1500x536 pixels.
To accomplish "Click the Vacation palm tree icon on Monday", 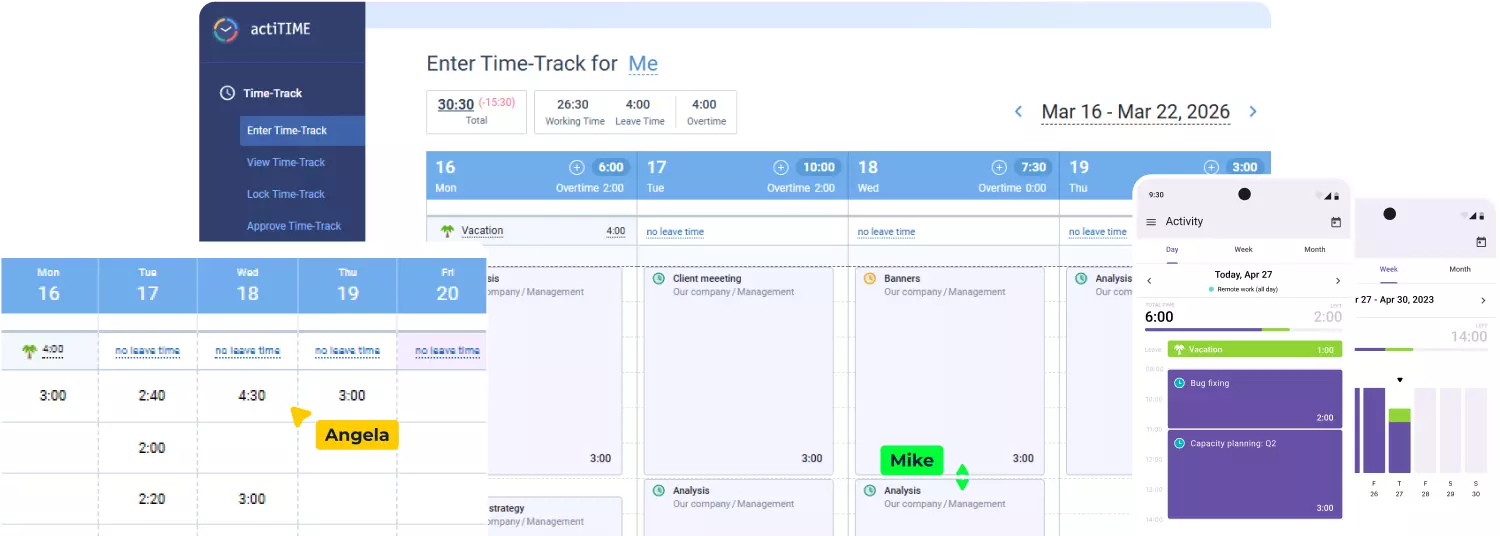I will 447,231.
